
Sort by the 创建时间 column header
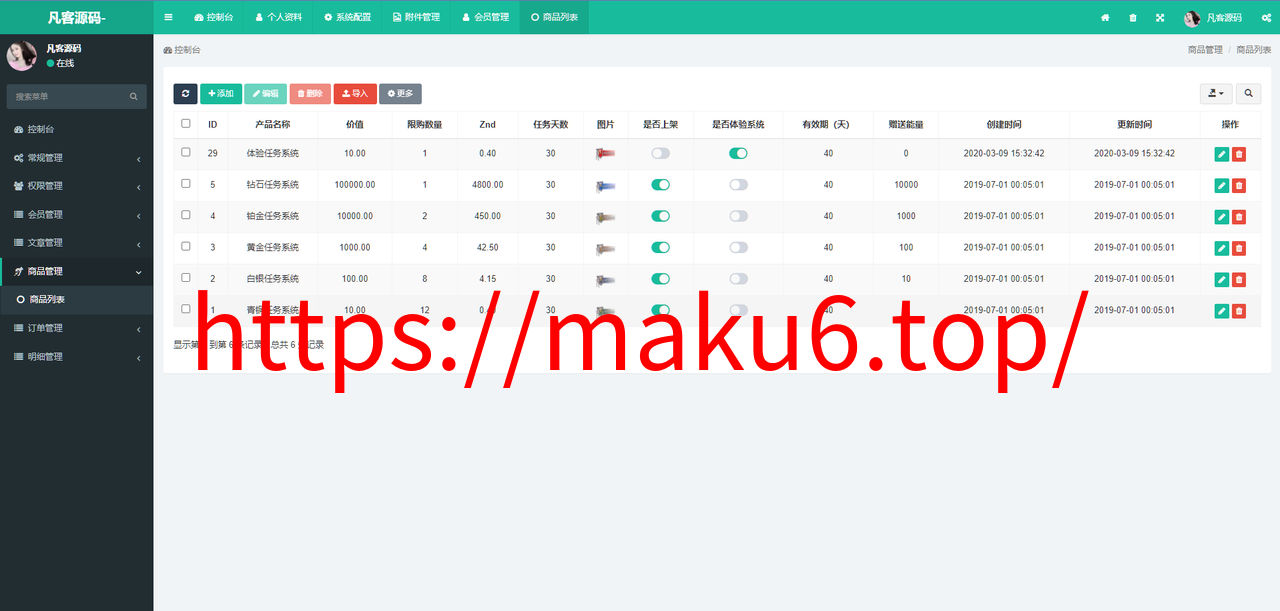coord(1004,124)
